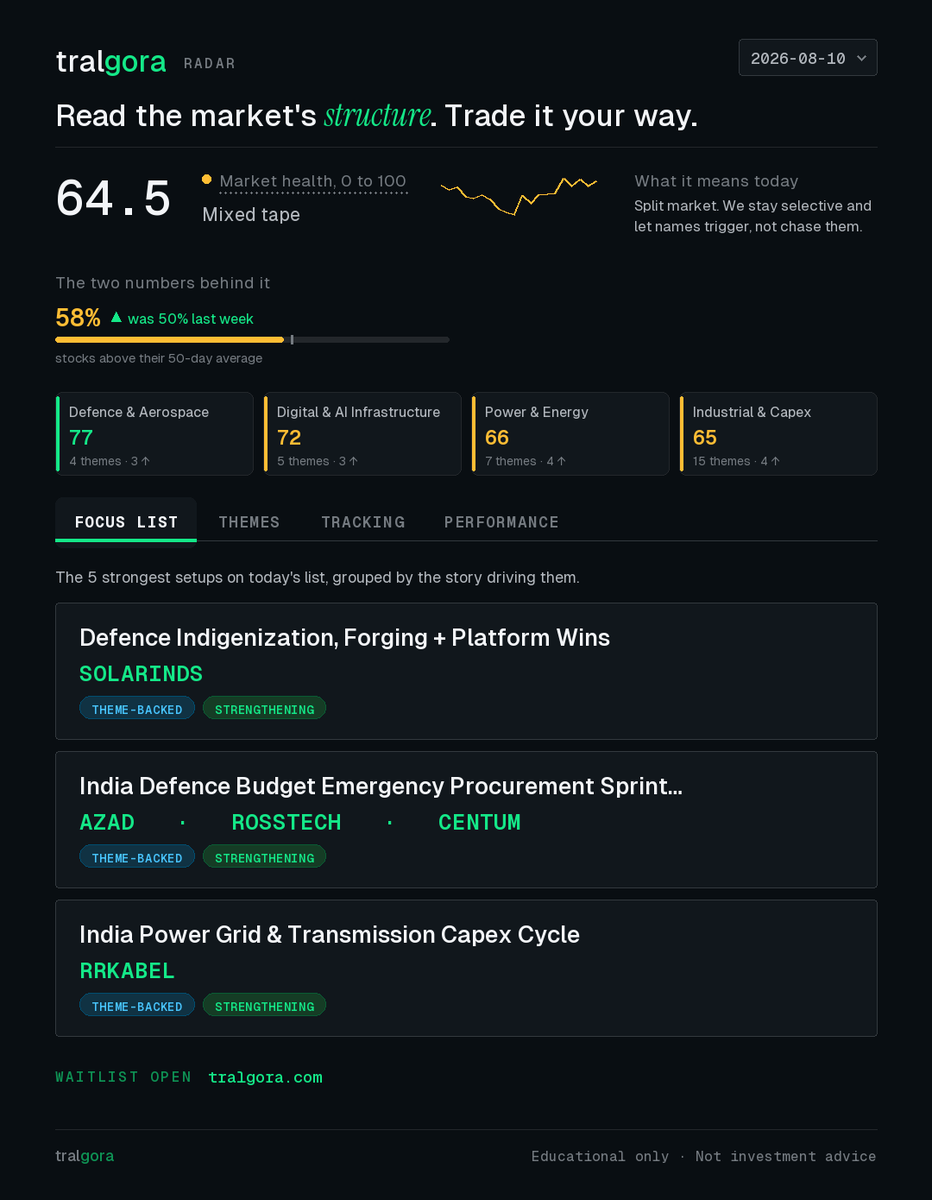Open the SOLARINDS ticker
Image resolution: width=932 pixels, height=1200 pixels.
pyautogui.click(x=141, y=674)
